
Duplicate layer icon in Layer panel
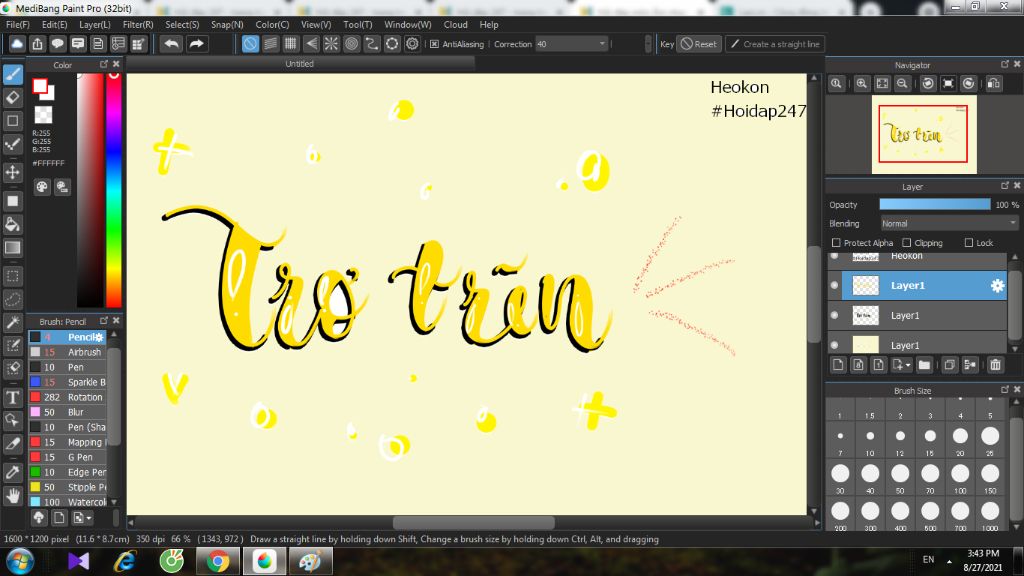[950, 365]
